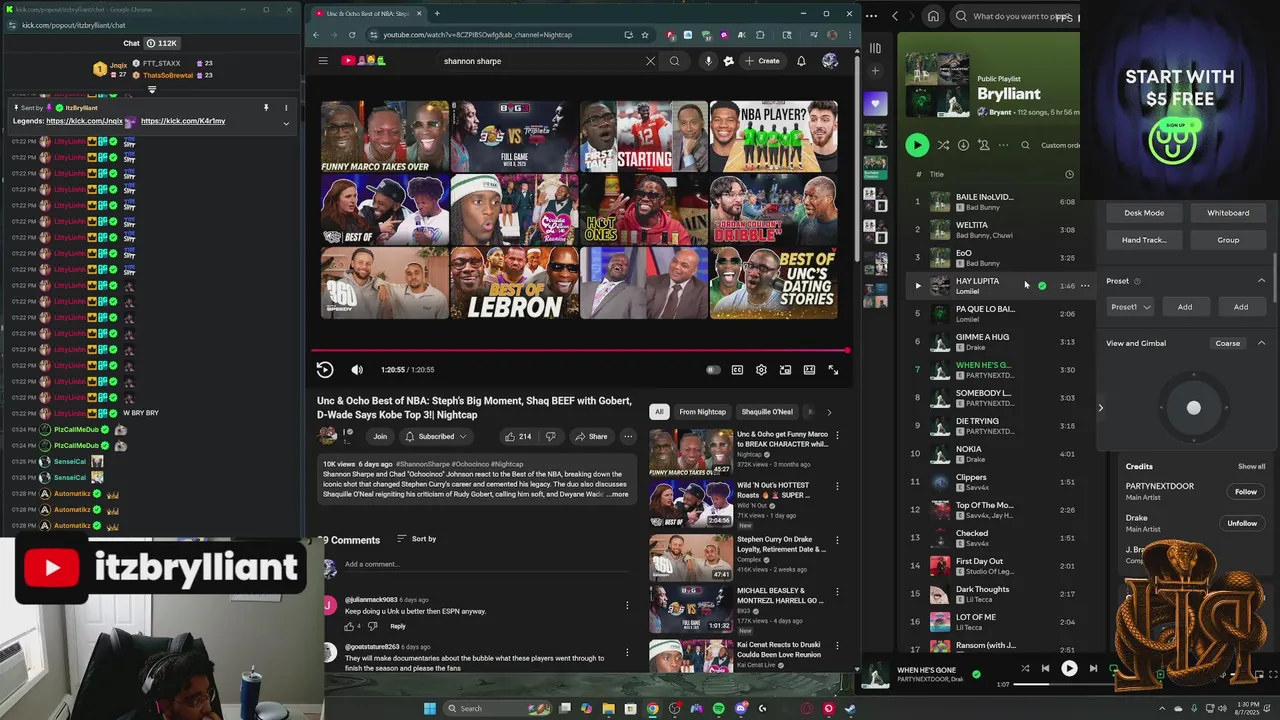Invite collaborators to Brylliant playlist
Image resolution: width=1280 pixels, height=720 pixels.
click(983, 145)
